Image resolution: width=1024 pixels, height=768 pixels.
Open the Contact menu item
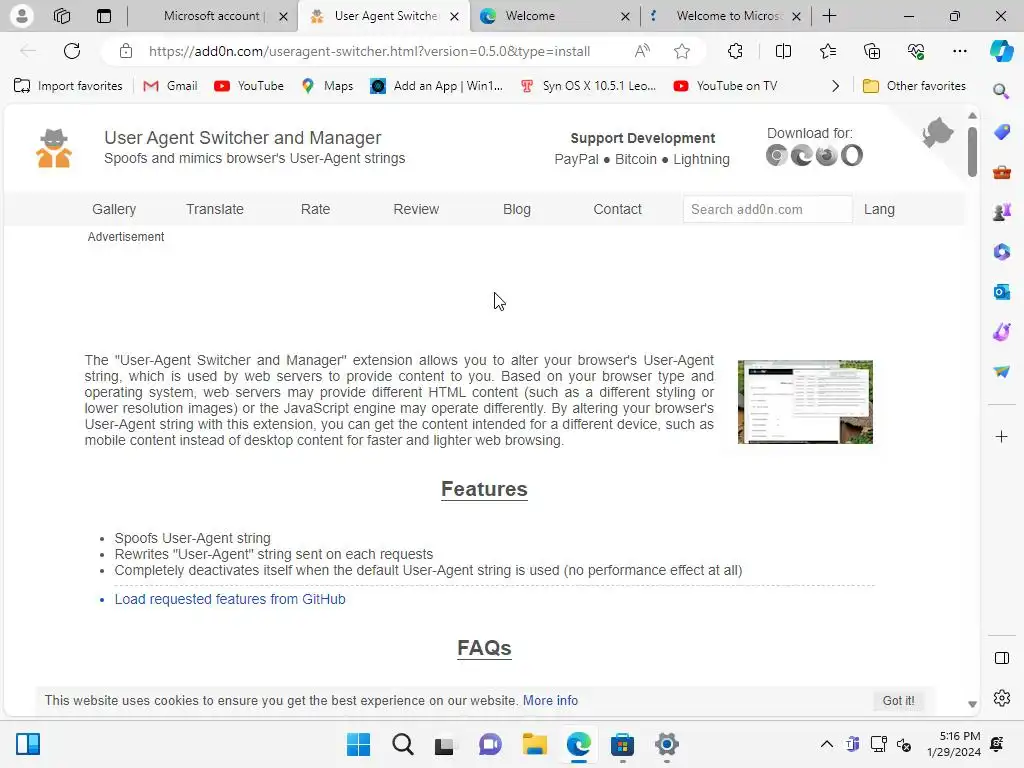(617, 209)
